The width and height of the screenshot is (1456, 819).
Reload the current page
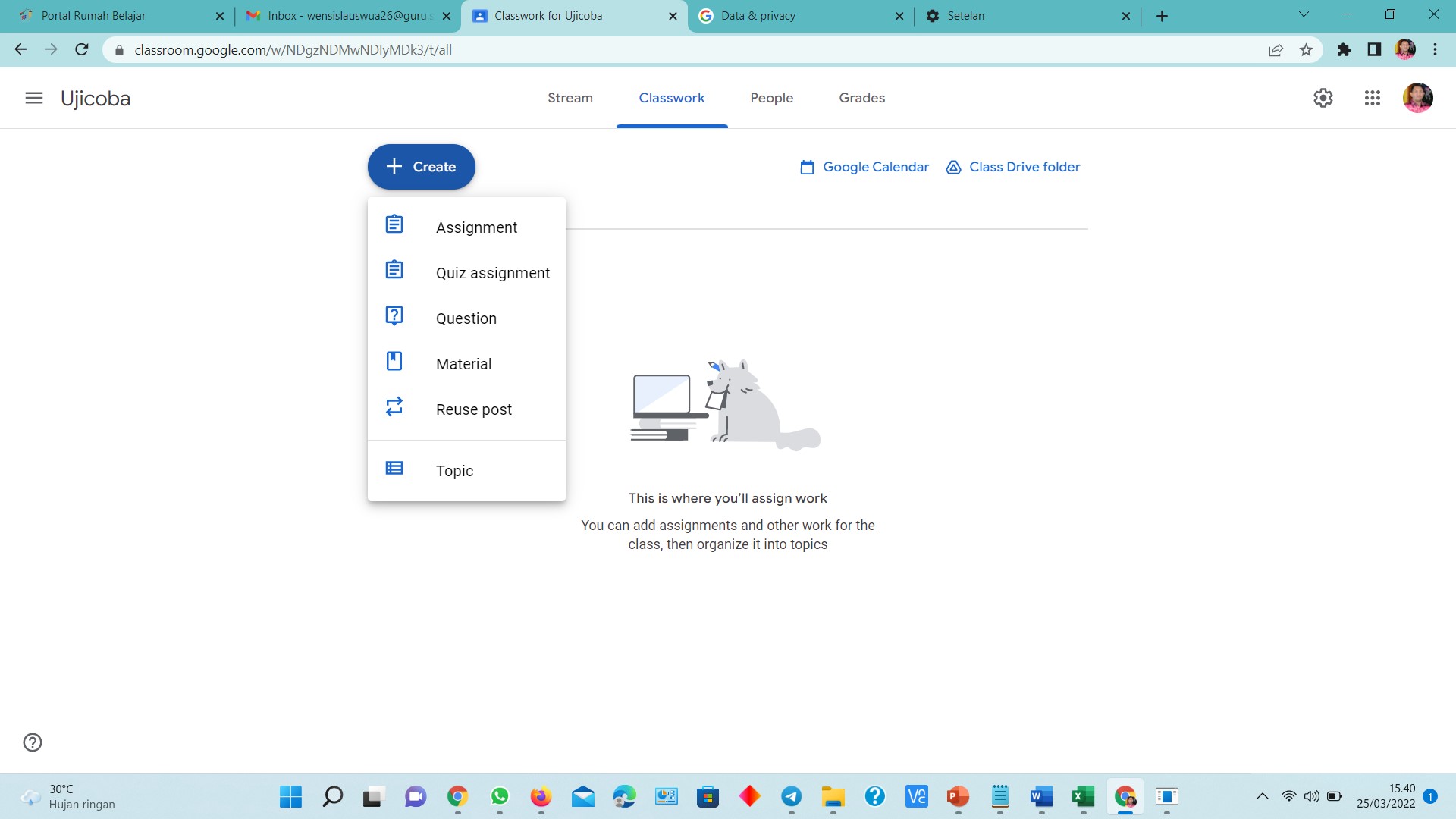tap(82, 50)
